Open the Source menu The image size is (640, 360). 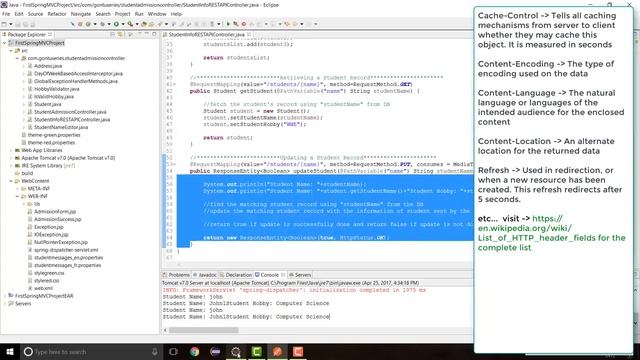(x=35, y=14)
